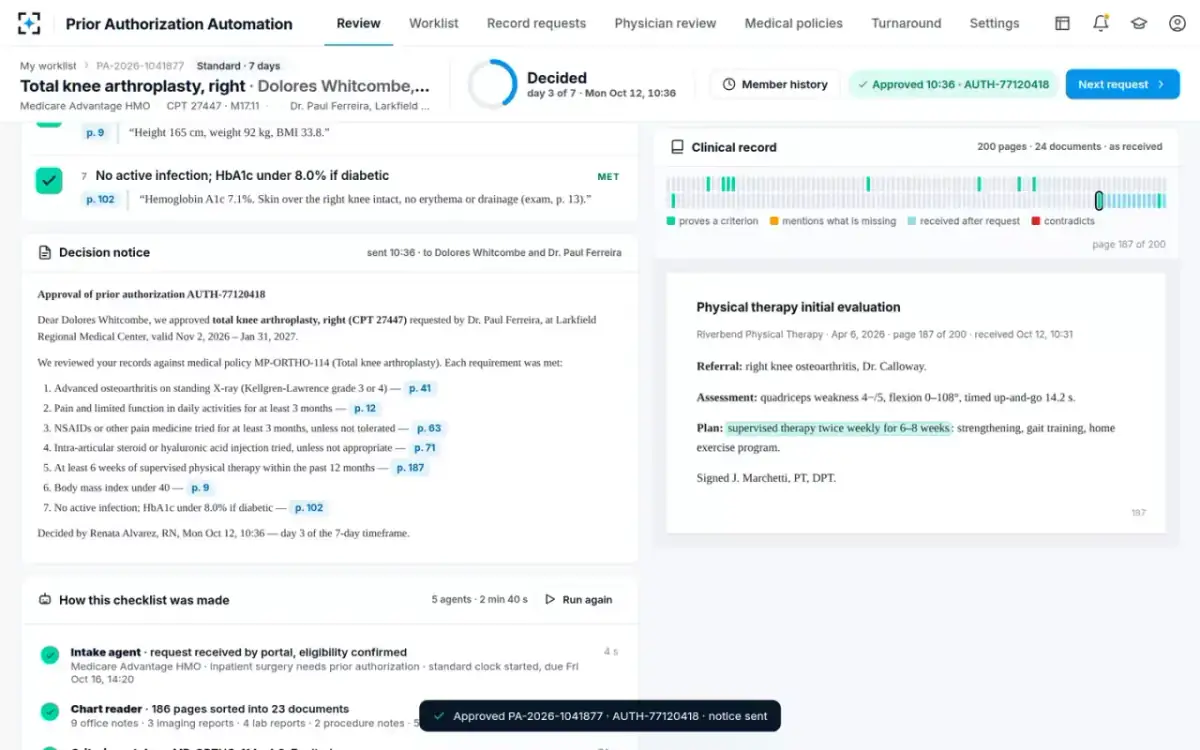Open p. 41 link in decision notice
This screenshot has height=750, width=1200.
(420, 388)
